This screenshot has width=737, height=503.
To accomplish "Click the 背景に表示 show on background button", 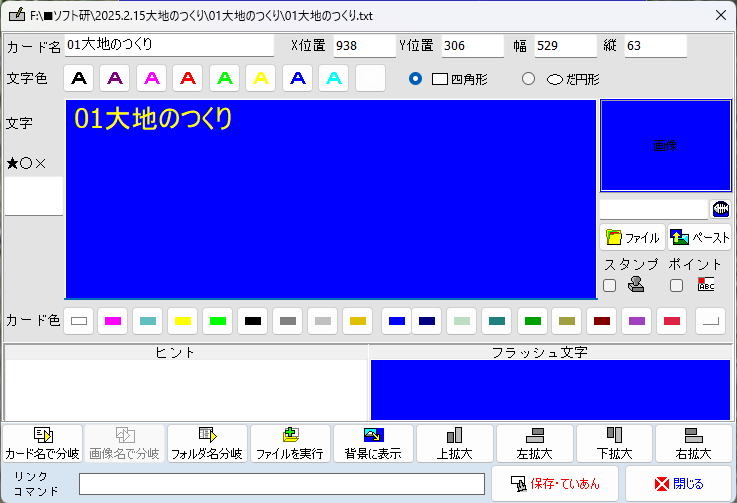I will (x=374, y=443).
